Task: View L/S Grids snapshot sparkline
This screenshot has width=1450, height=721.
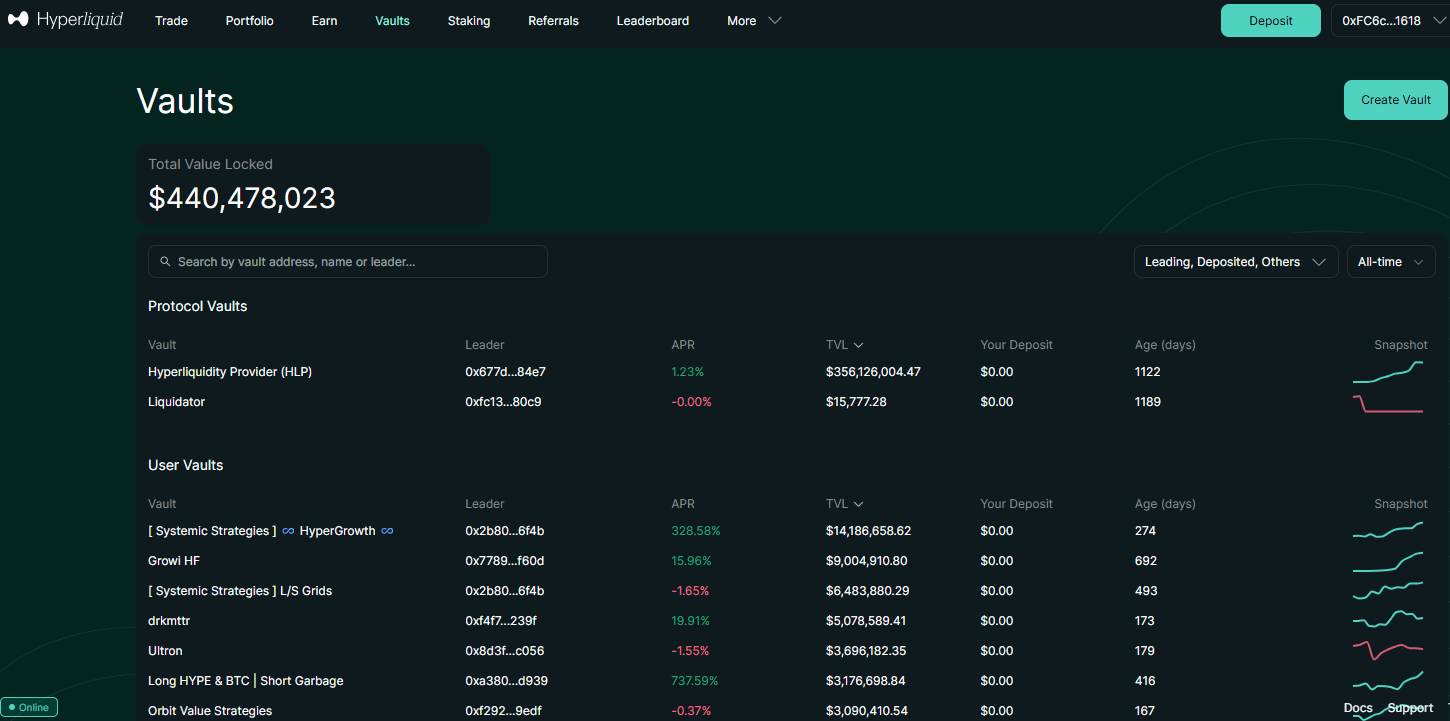Action: [x=1388, y=590]
